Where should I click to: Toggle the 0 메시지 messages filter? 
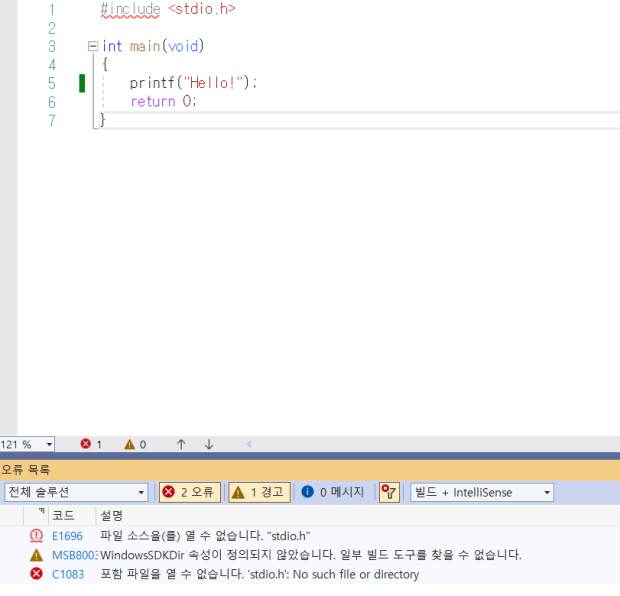pos(333,492)
